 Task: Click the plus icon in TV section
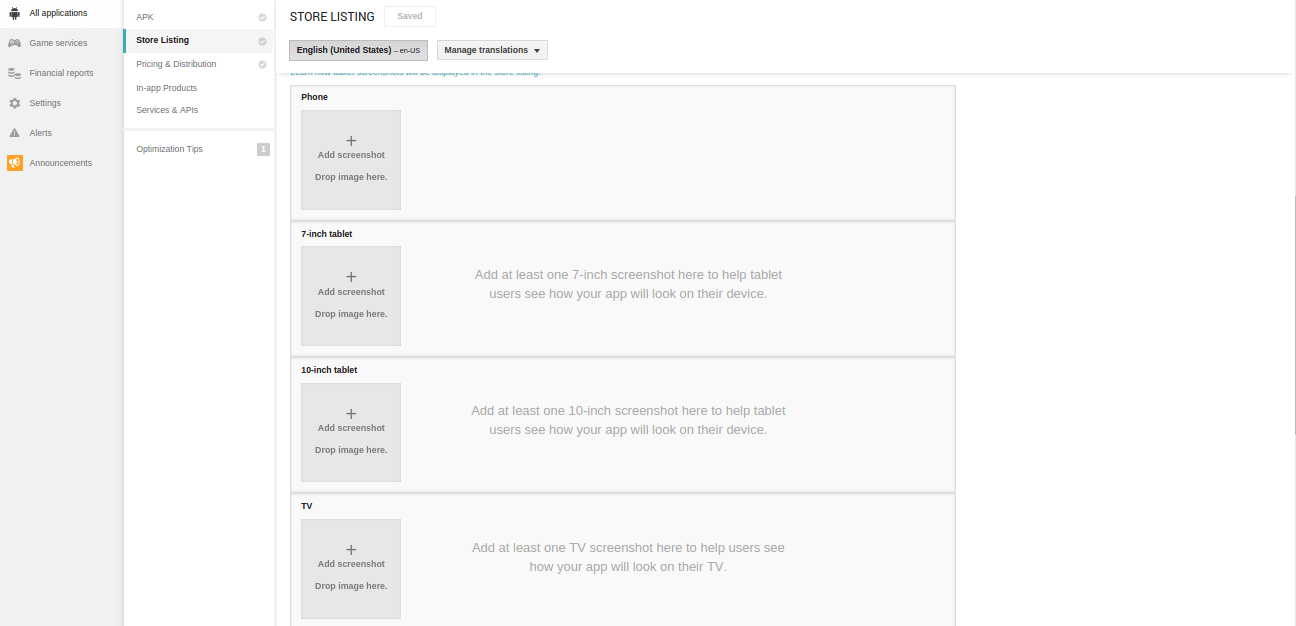pos(351,549)
